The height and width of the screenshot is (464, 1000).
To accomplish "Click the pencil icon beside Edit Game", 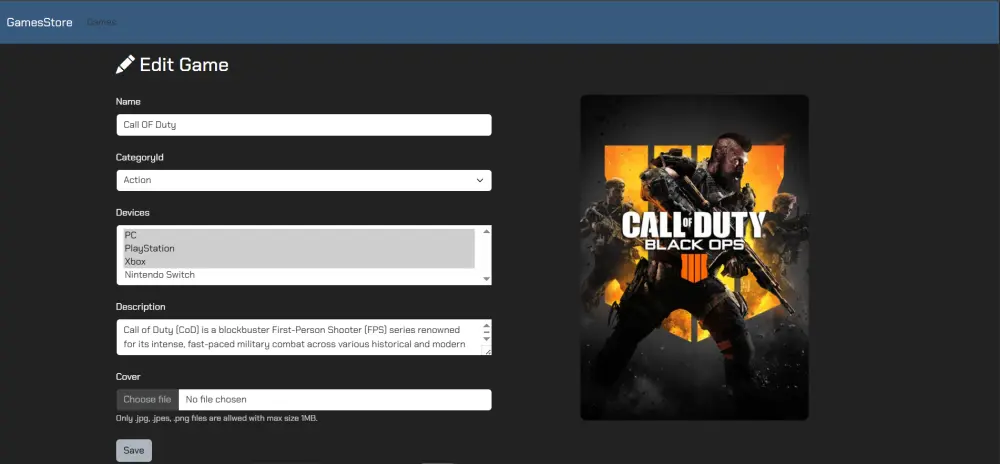I will coord(125,64).
